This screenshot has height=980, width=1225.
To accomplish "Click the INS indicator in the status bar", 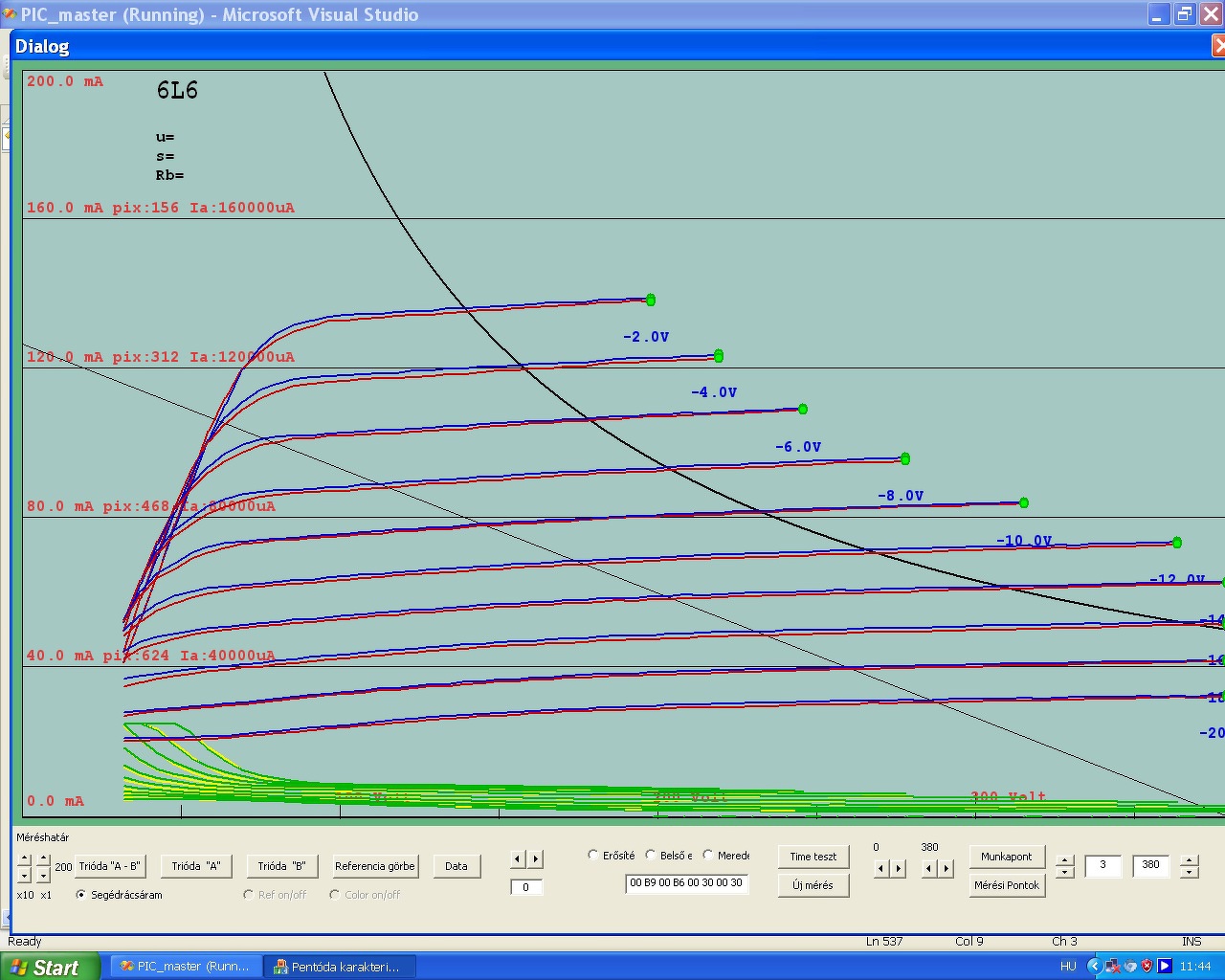I will point(1192,942).
